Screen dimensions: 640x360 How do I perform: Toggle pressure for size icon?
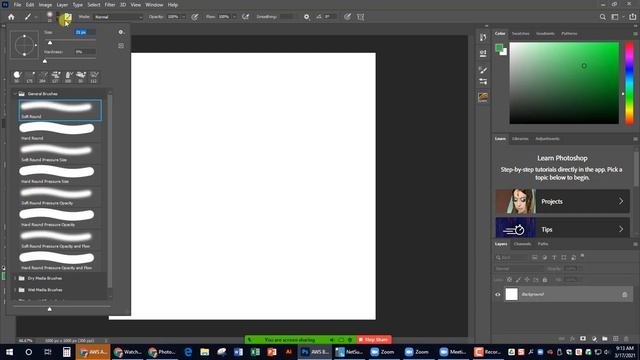347,17
